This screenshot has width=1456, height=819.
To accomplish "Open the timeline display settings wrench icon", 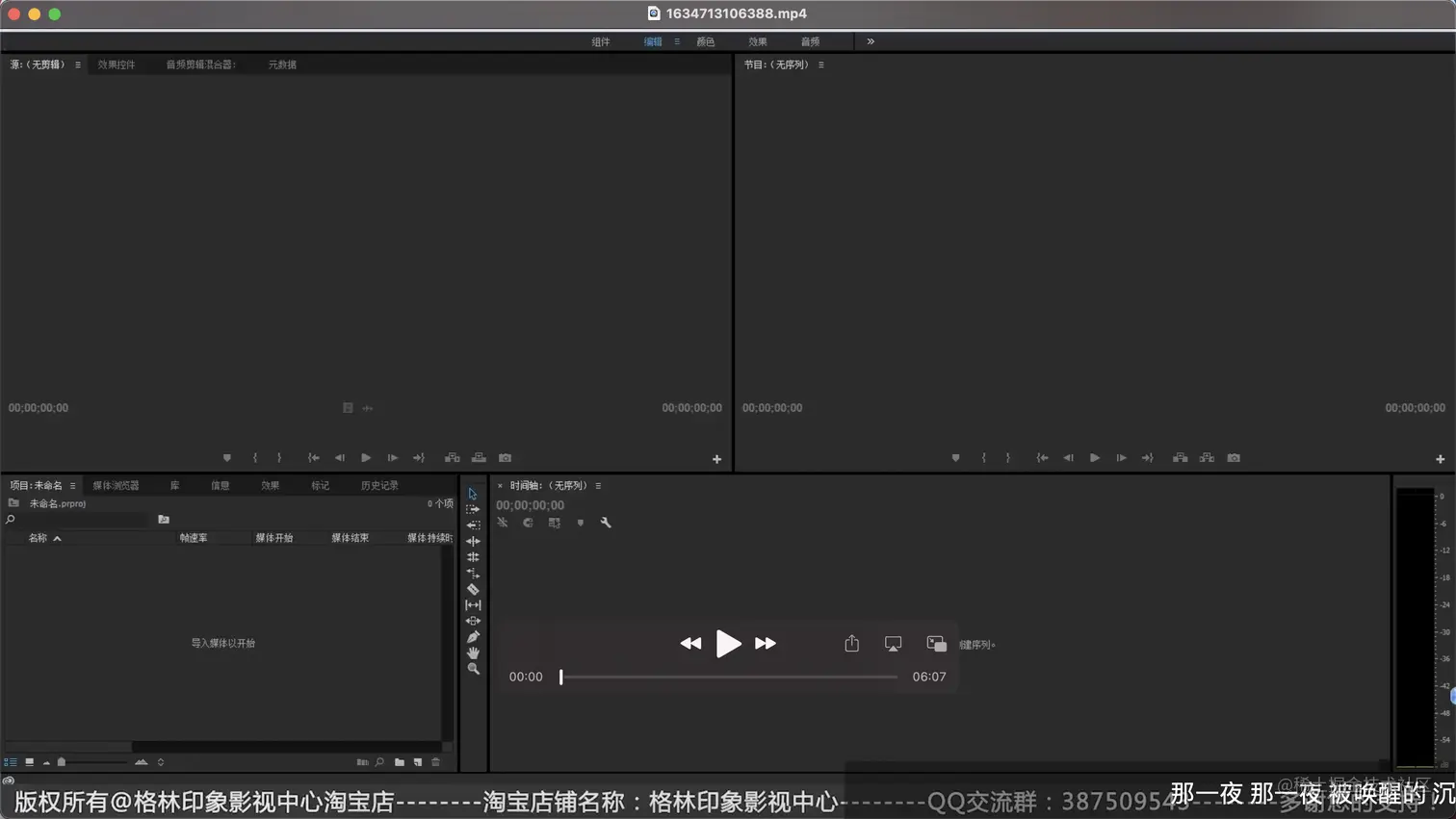I will click(608, 523).
